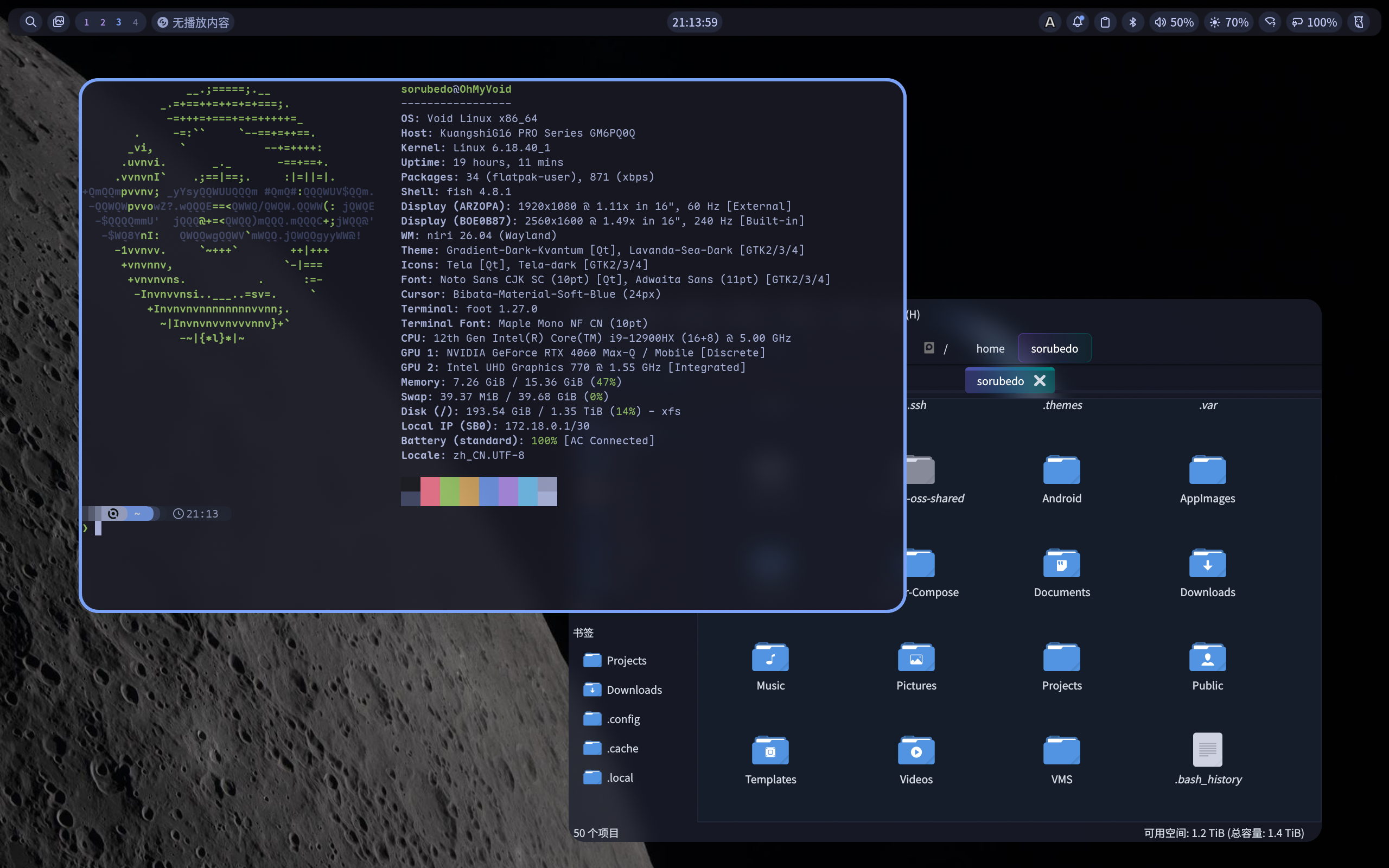Click the purple color block in terminal
The image size is (1389, 868).
point(508,492)
